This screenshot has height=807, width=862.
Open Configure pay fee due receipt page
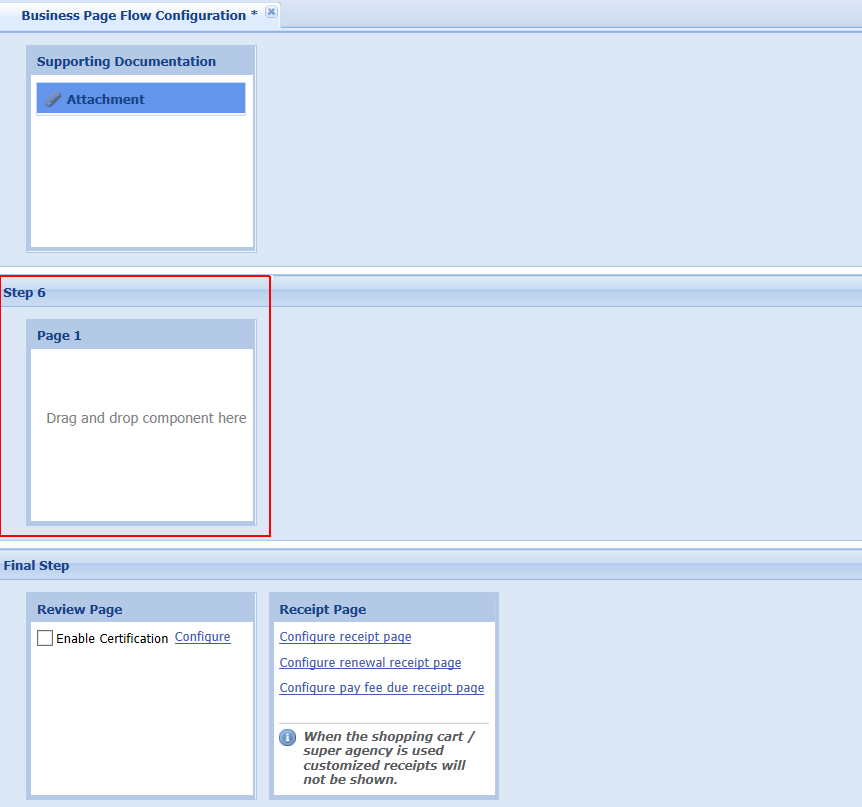(x=381, y=688)
